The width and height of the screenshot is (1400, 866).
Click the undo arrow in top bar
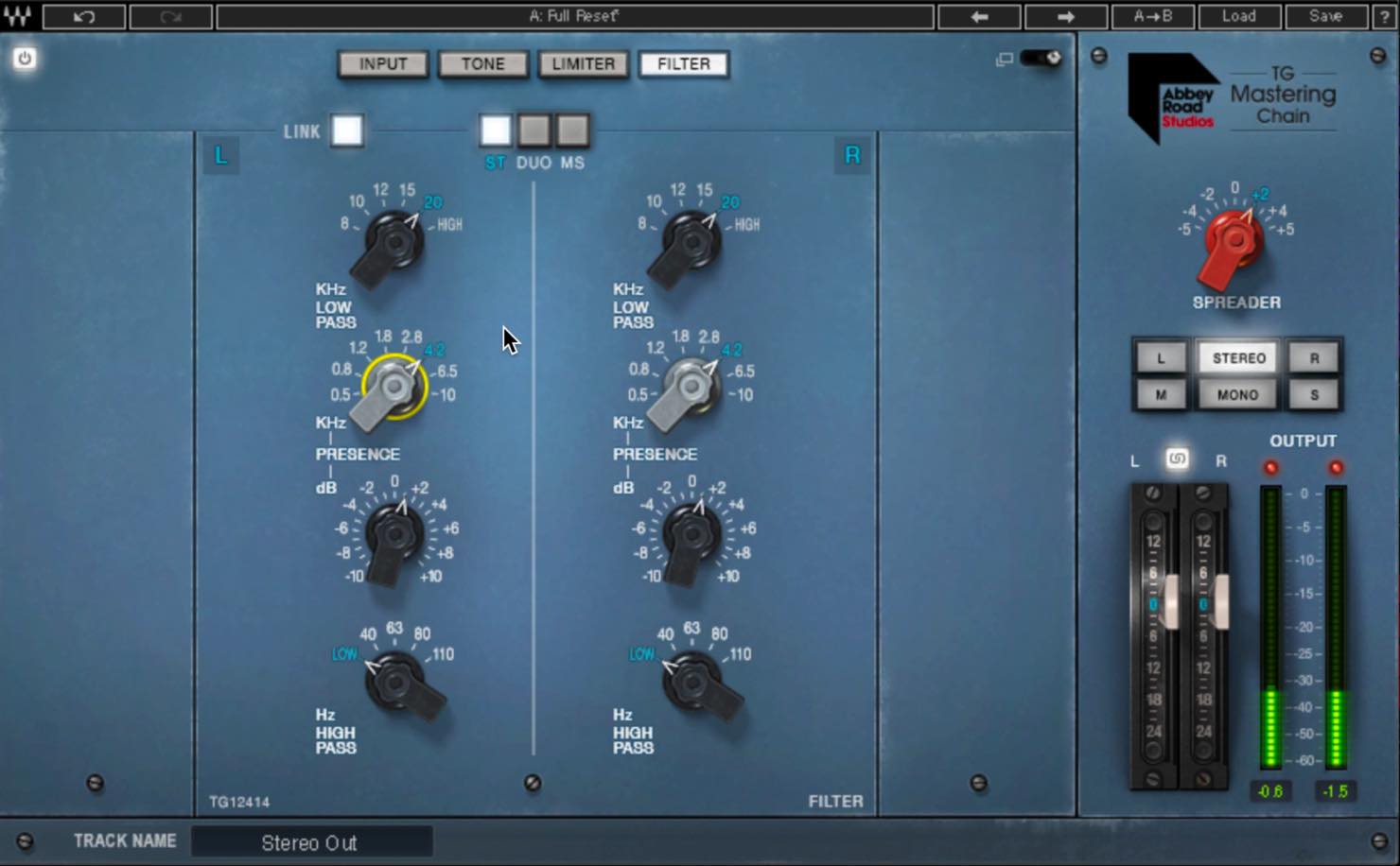83,16
